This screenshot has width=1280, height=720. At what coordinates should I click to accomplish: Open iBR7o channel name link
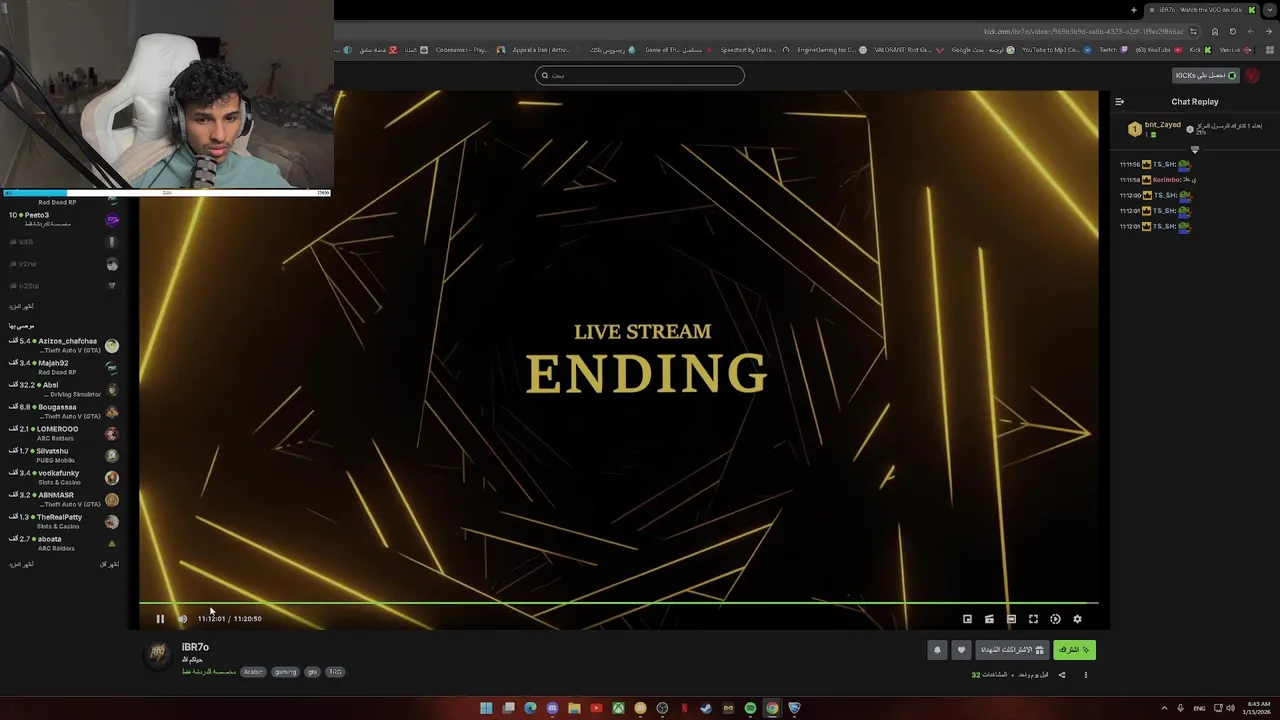(195, 647)
